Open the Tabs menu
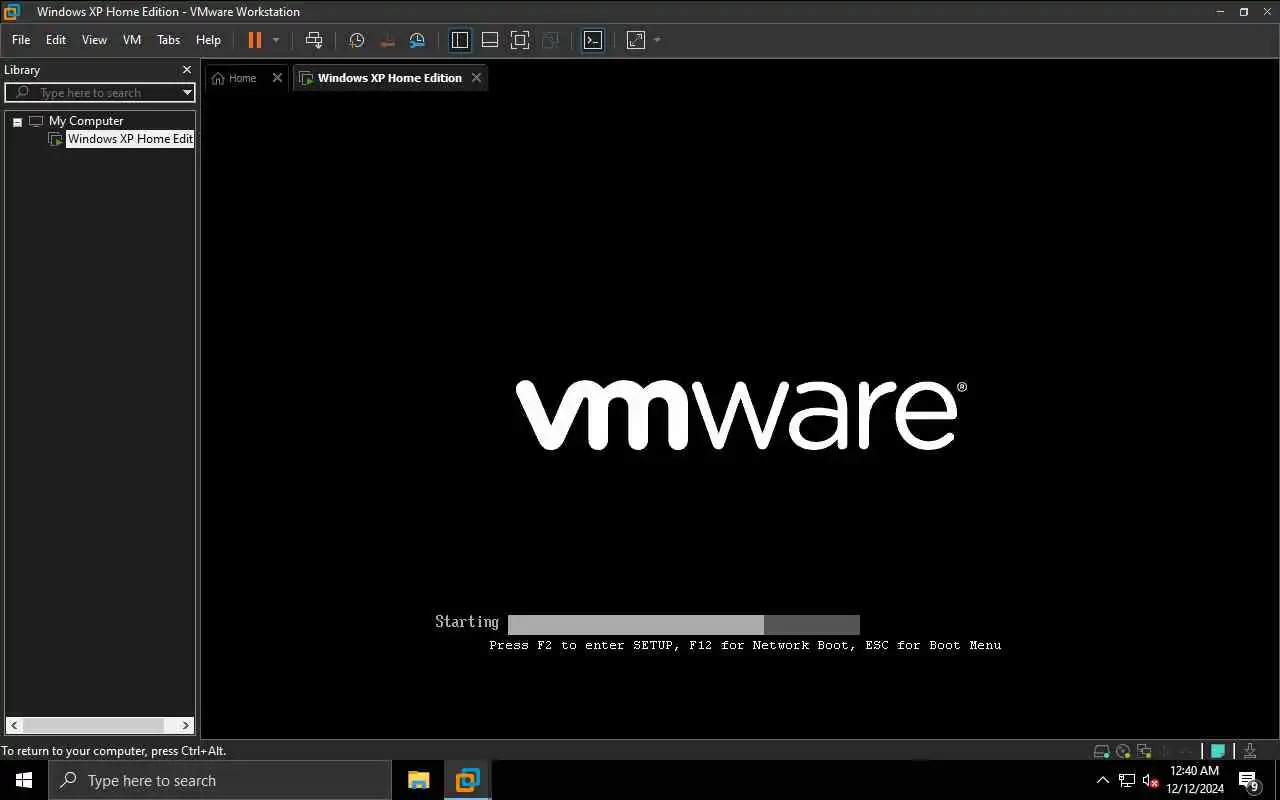 tap(169, 40)
